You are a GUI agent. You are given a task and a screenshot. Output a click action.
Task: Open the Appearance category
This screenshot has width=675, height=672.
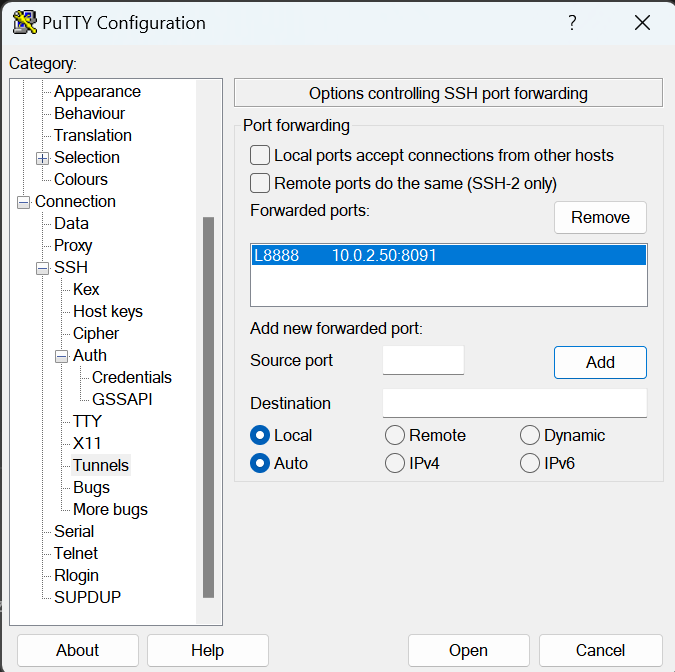point(97,92)
